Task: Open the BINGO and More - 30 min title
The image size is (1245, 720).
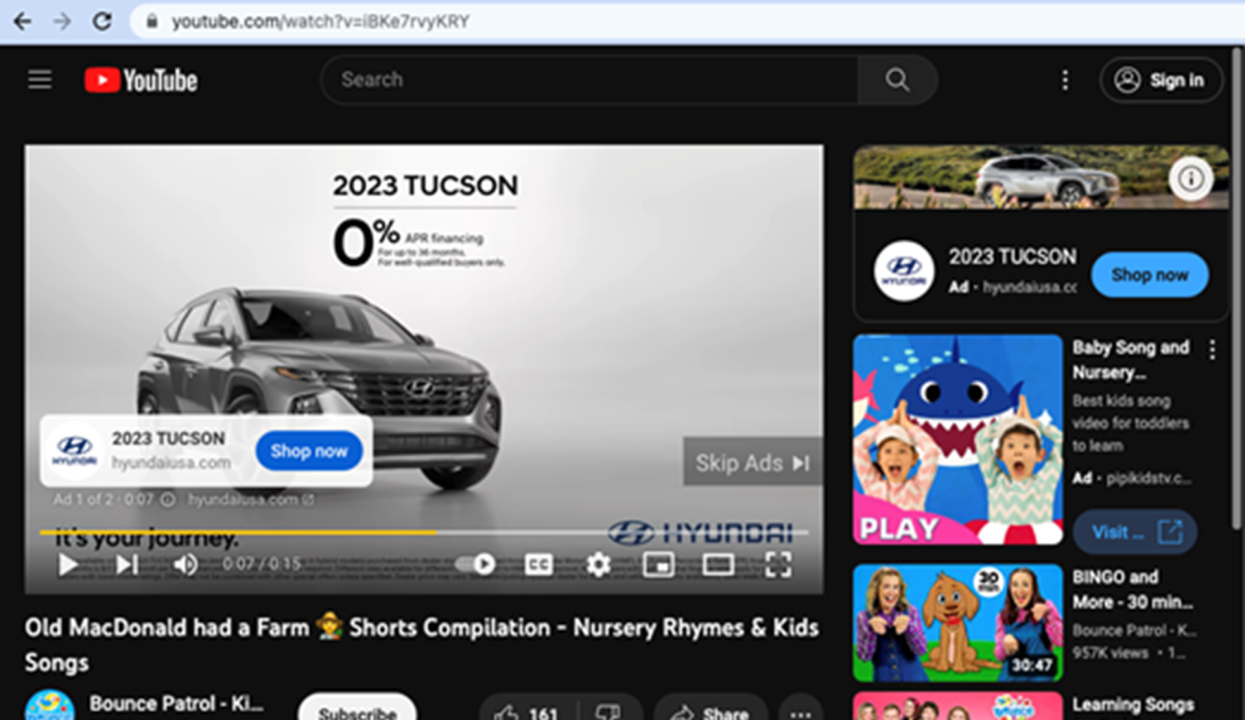Action: tap(1133, 589)
